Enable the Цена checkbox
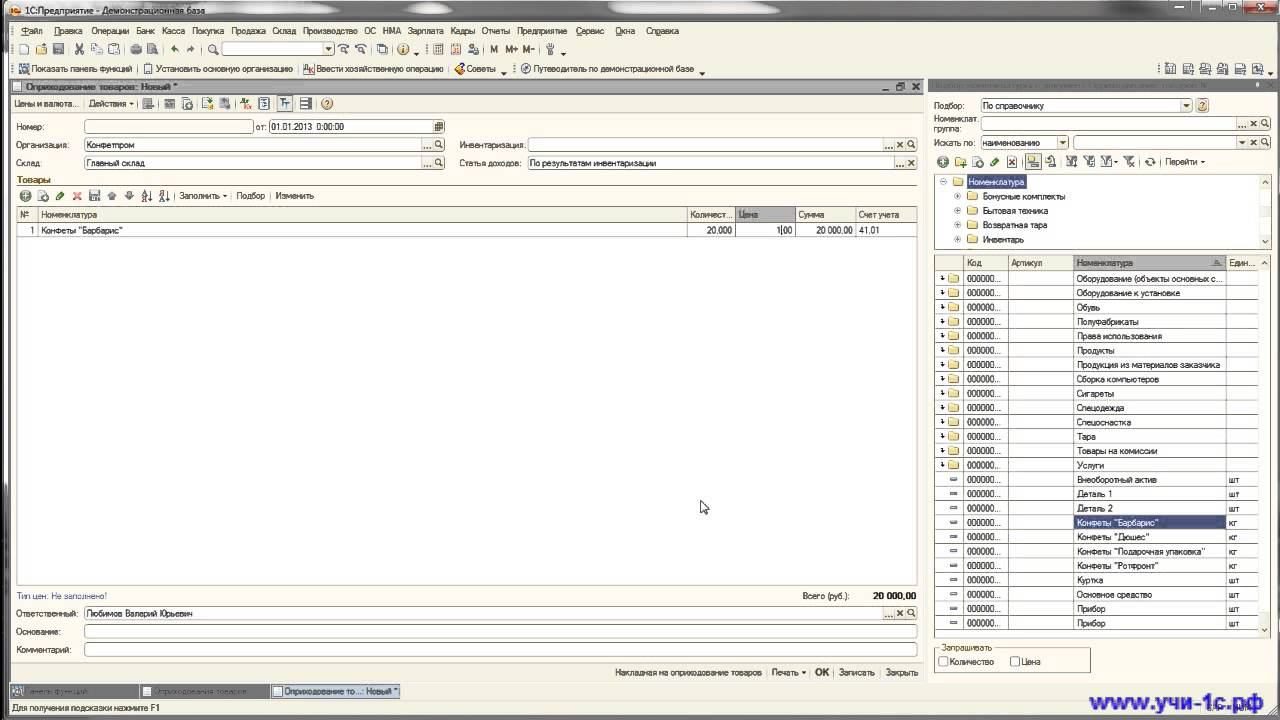Image resolution: width=1280 pixels, height=720 pixels. coord(1015,662)
